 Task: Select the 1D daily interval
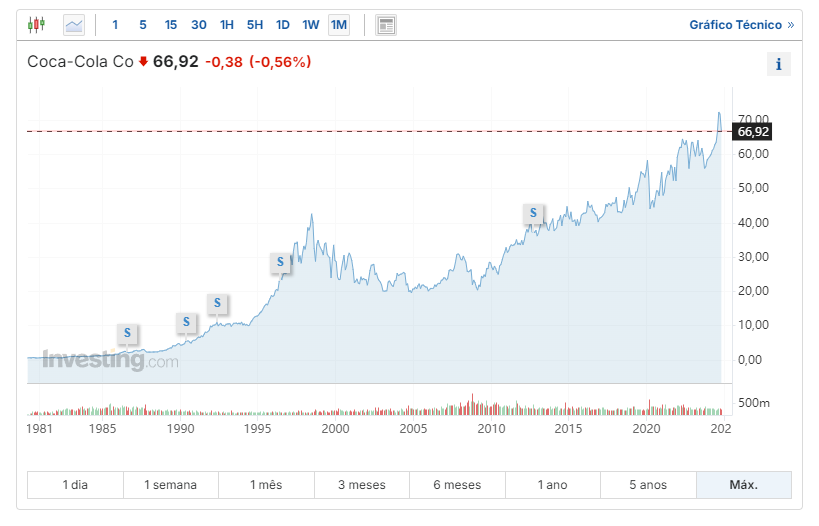[x=283, y=24]
